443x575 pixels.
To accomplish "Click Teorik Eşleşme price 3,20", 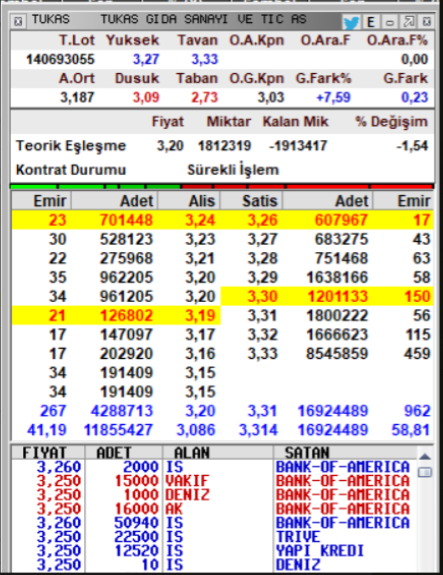I will coord(170,146).
